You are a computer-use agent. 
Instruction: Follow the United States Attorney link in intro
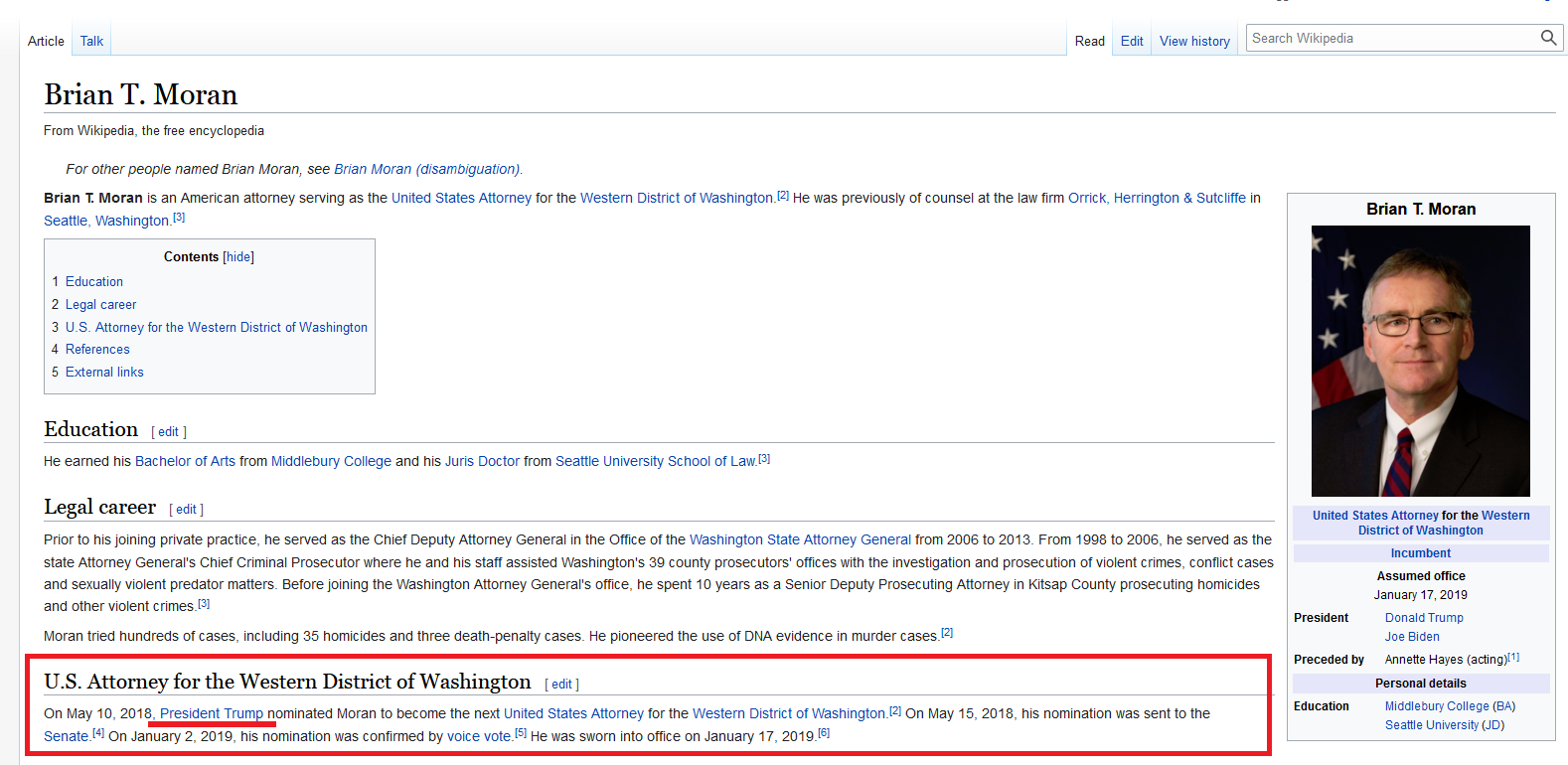coord(461,198)
